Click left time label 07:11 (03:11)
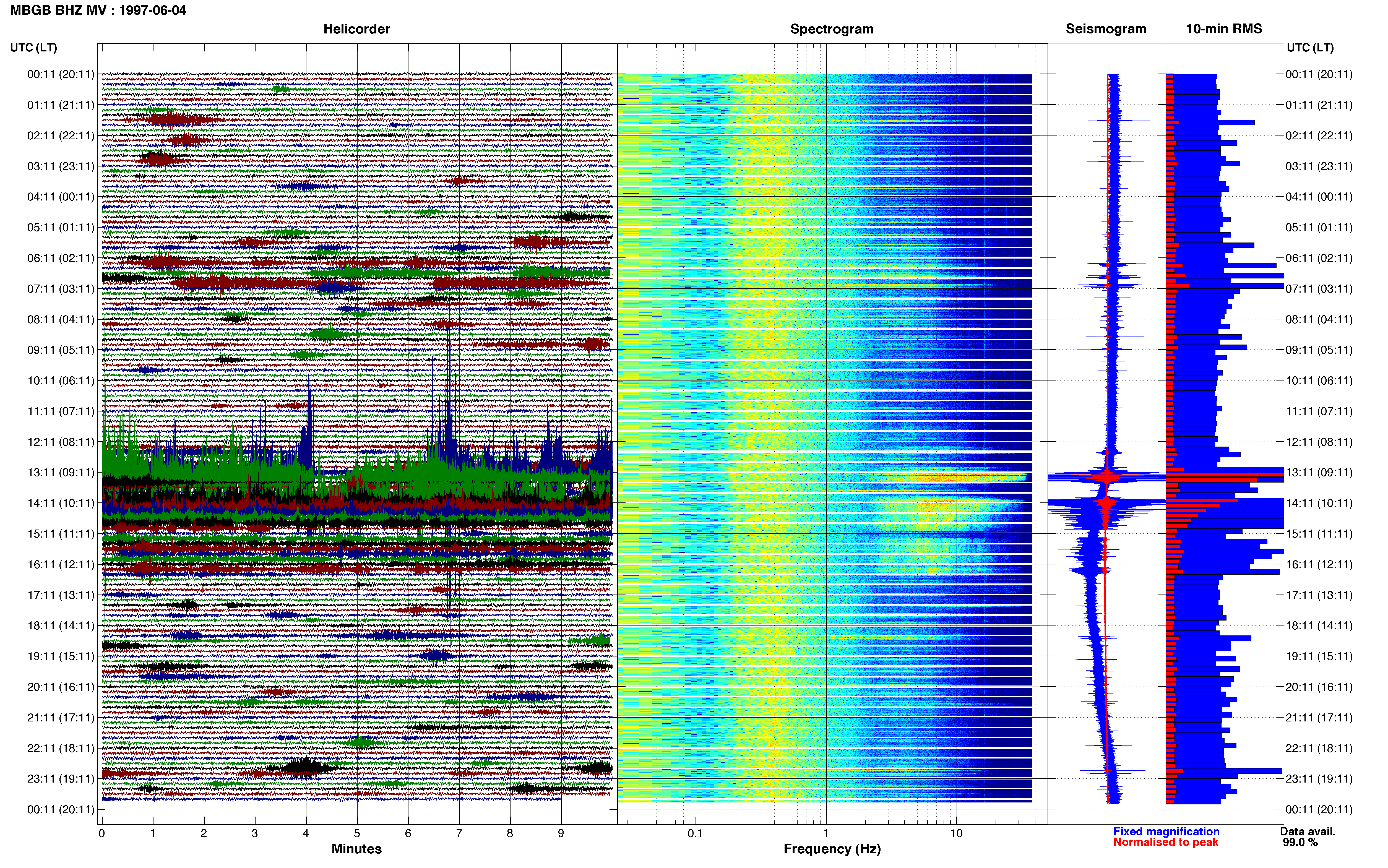This screenshot has height=868, width=1388. 61,289
